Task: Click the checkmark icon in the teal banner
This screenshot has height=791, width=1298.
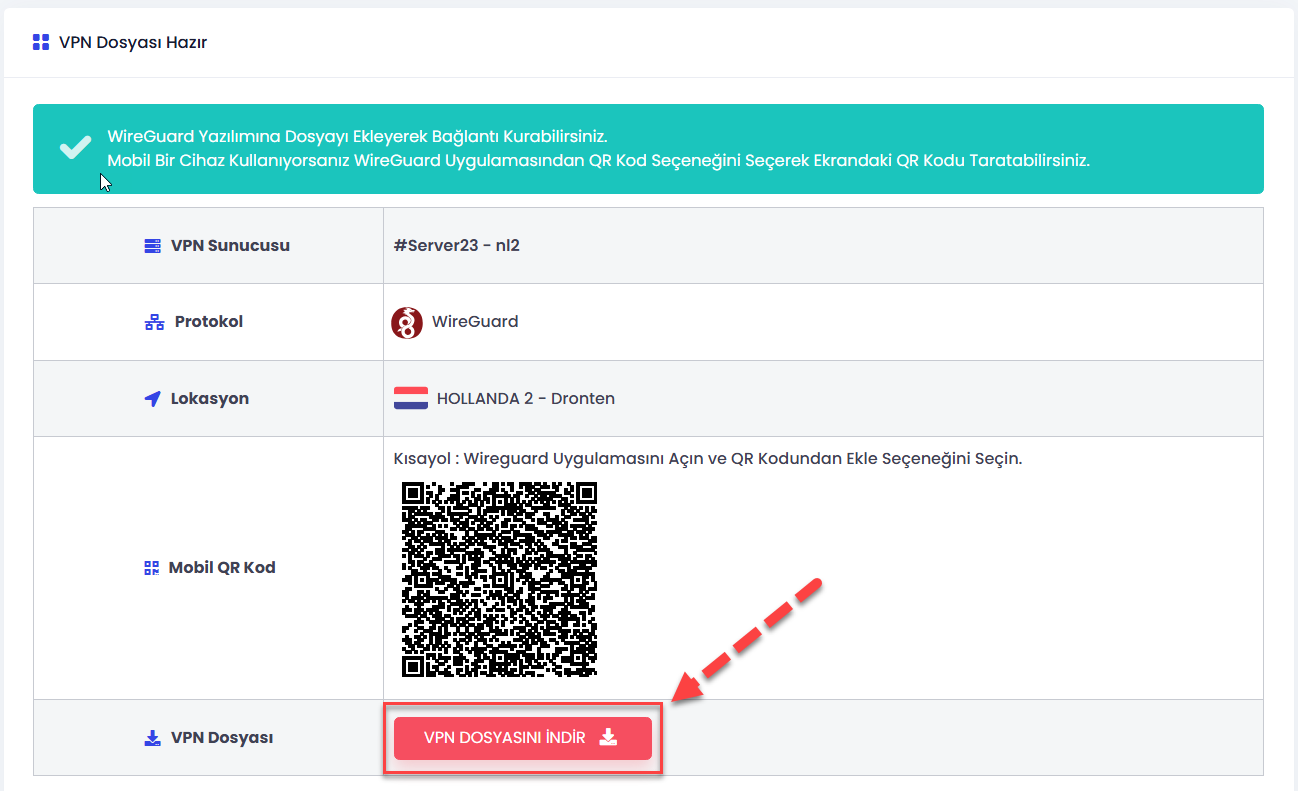Action: tap(75, 148)
